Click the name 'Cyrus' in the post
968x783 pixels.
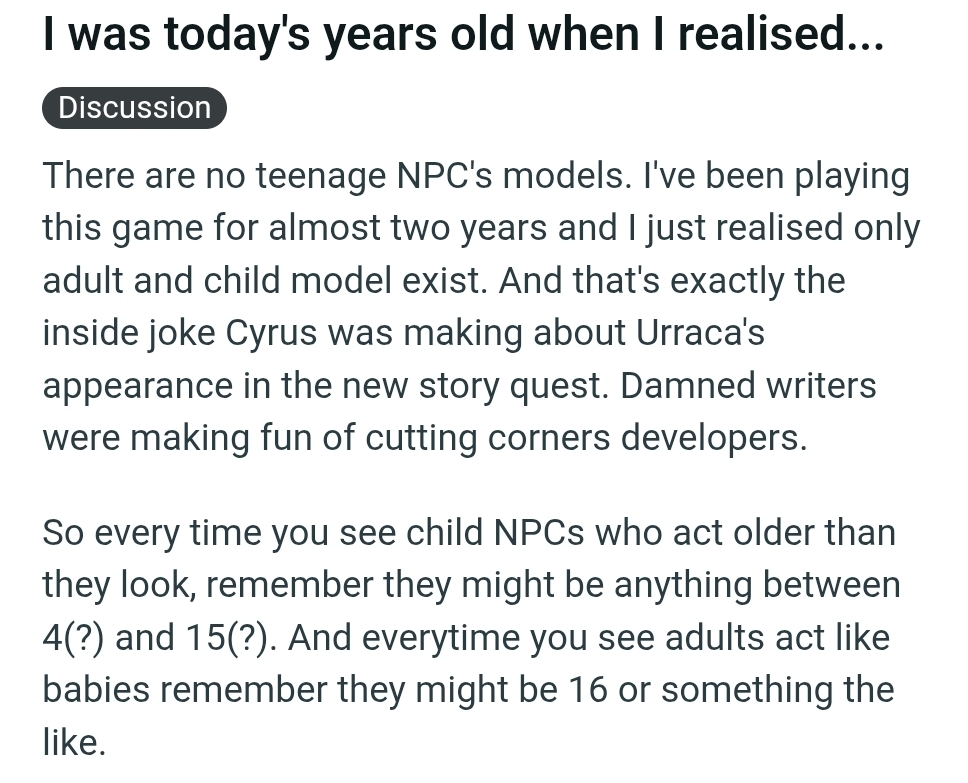click(x=271, y=333)
